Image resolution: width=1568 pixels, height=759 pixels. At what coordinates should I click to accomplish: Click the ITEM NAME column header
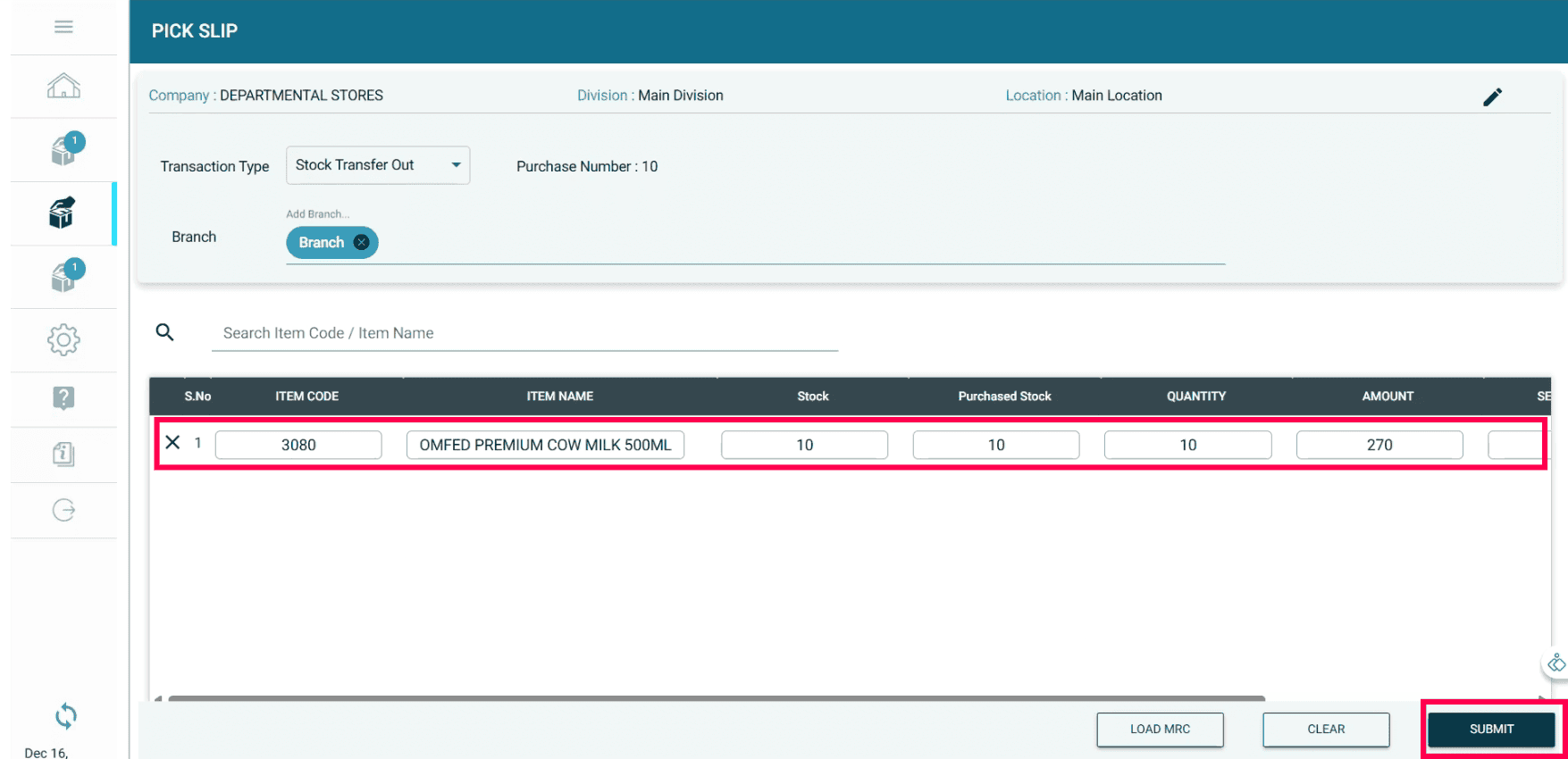point(559,396)
